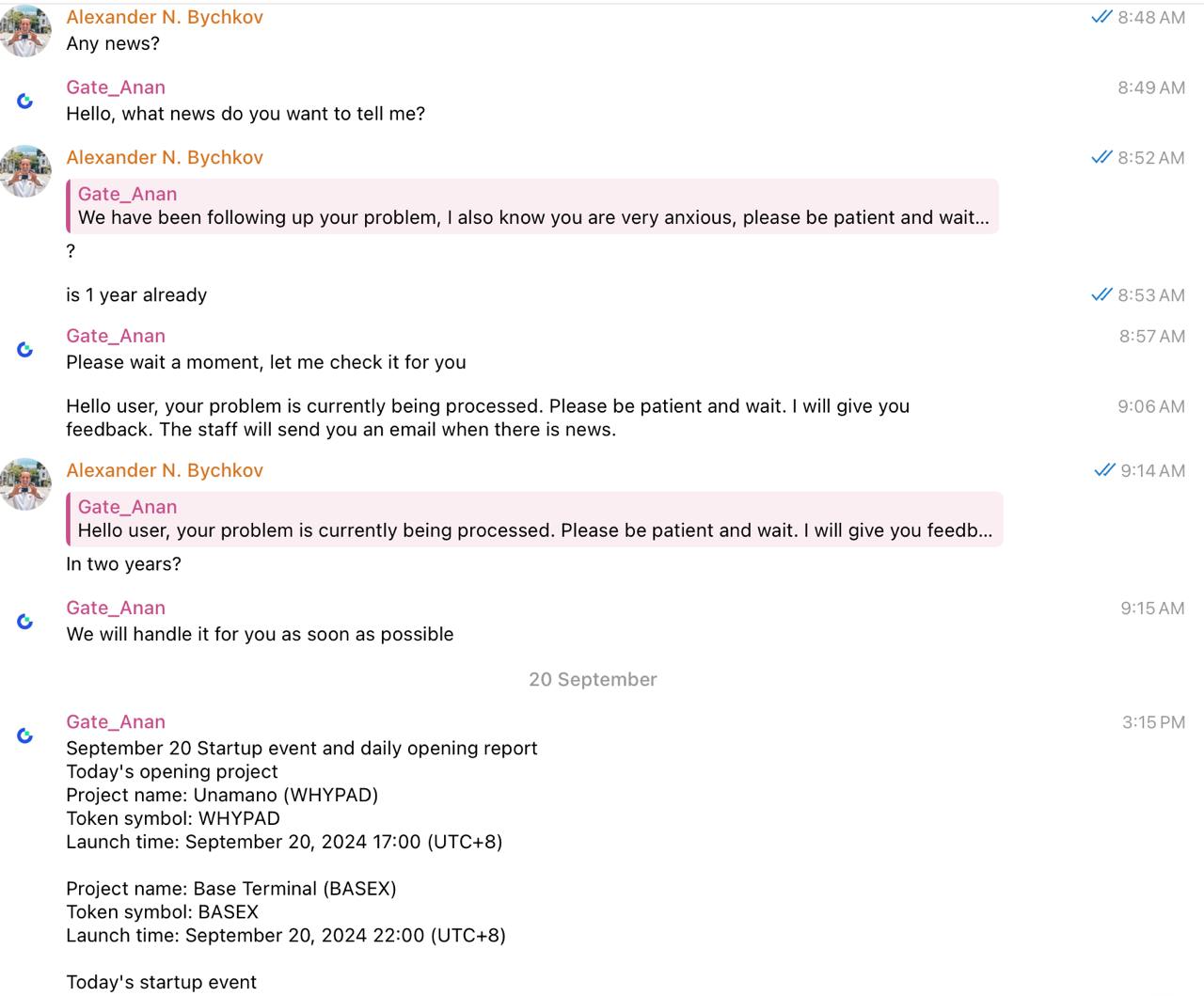Click Alexander's avatar beside the "Any news?" message
1204x996 pixels.
click(25, 30)
